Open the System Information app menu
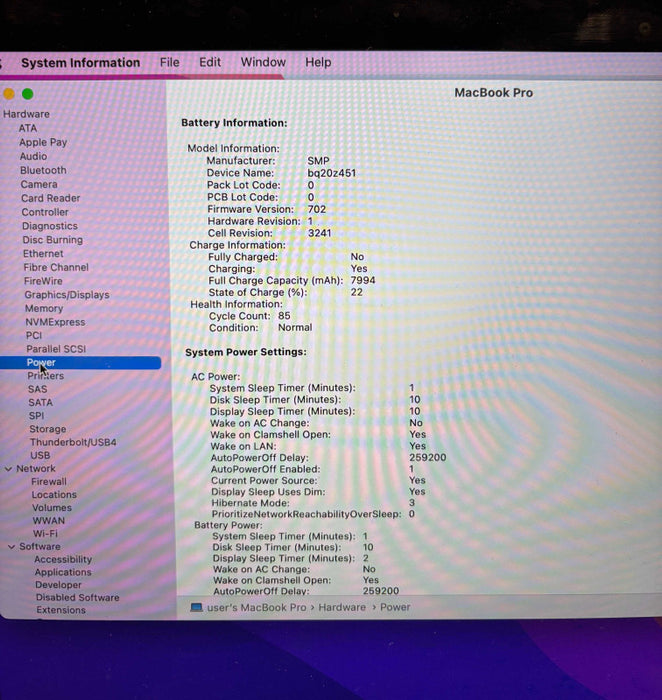 pos(80,63)
